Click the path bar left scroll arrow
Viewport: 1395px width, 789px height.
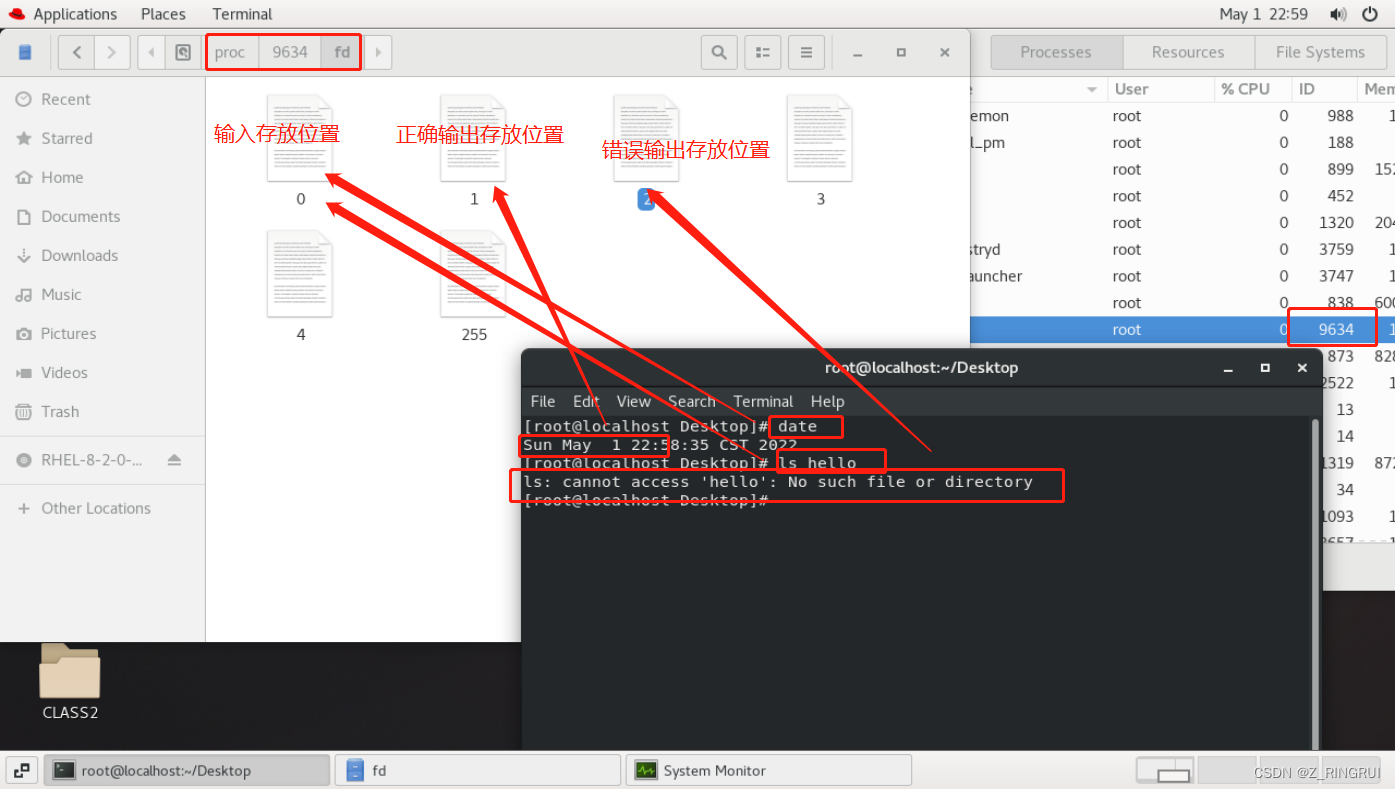[151, 52]
